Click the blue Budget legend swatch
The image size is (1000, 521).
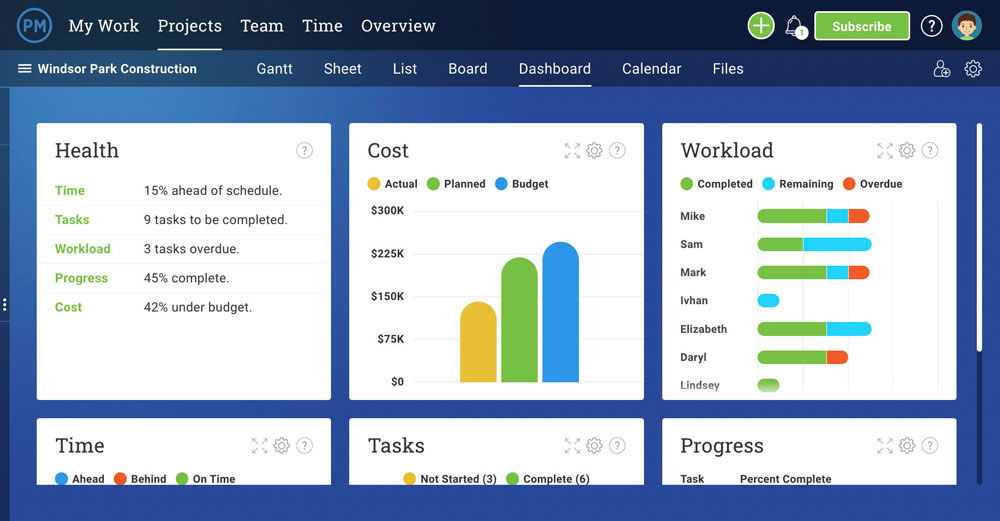(x=501, y=184)
